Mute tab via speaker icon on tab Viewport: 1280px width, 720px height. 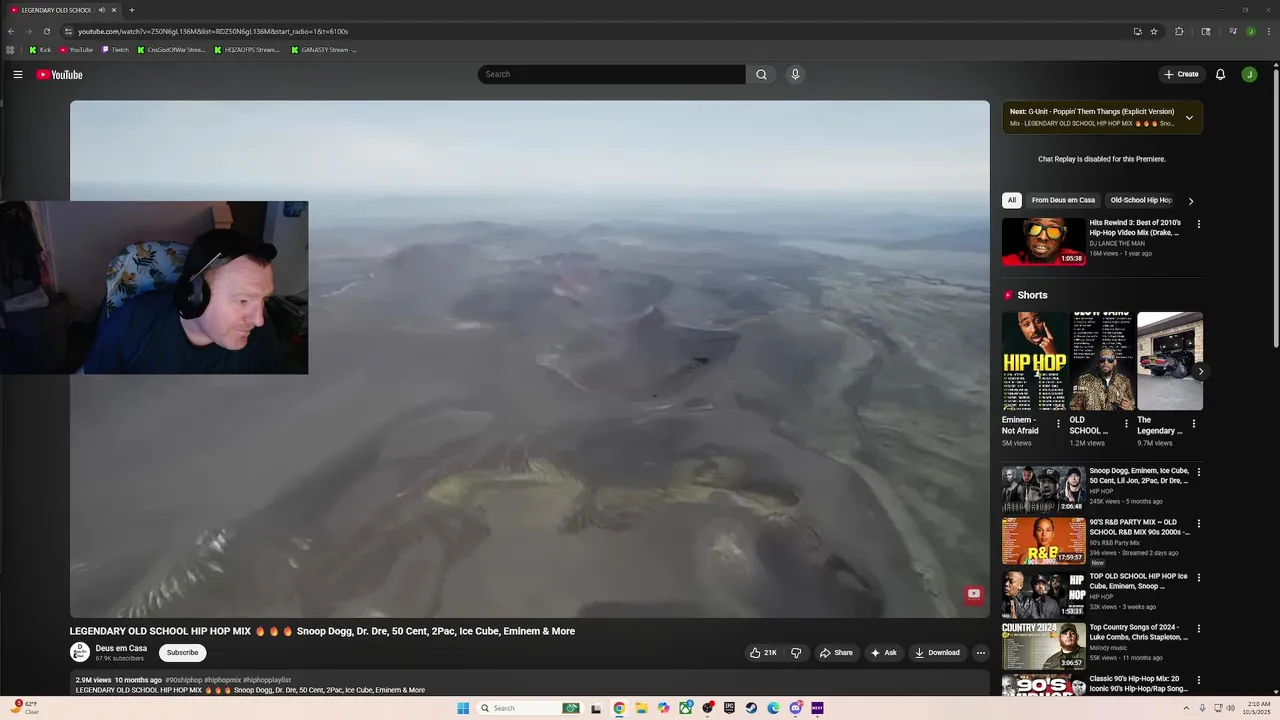(101, 10)
